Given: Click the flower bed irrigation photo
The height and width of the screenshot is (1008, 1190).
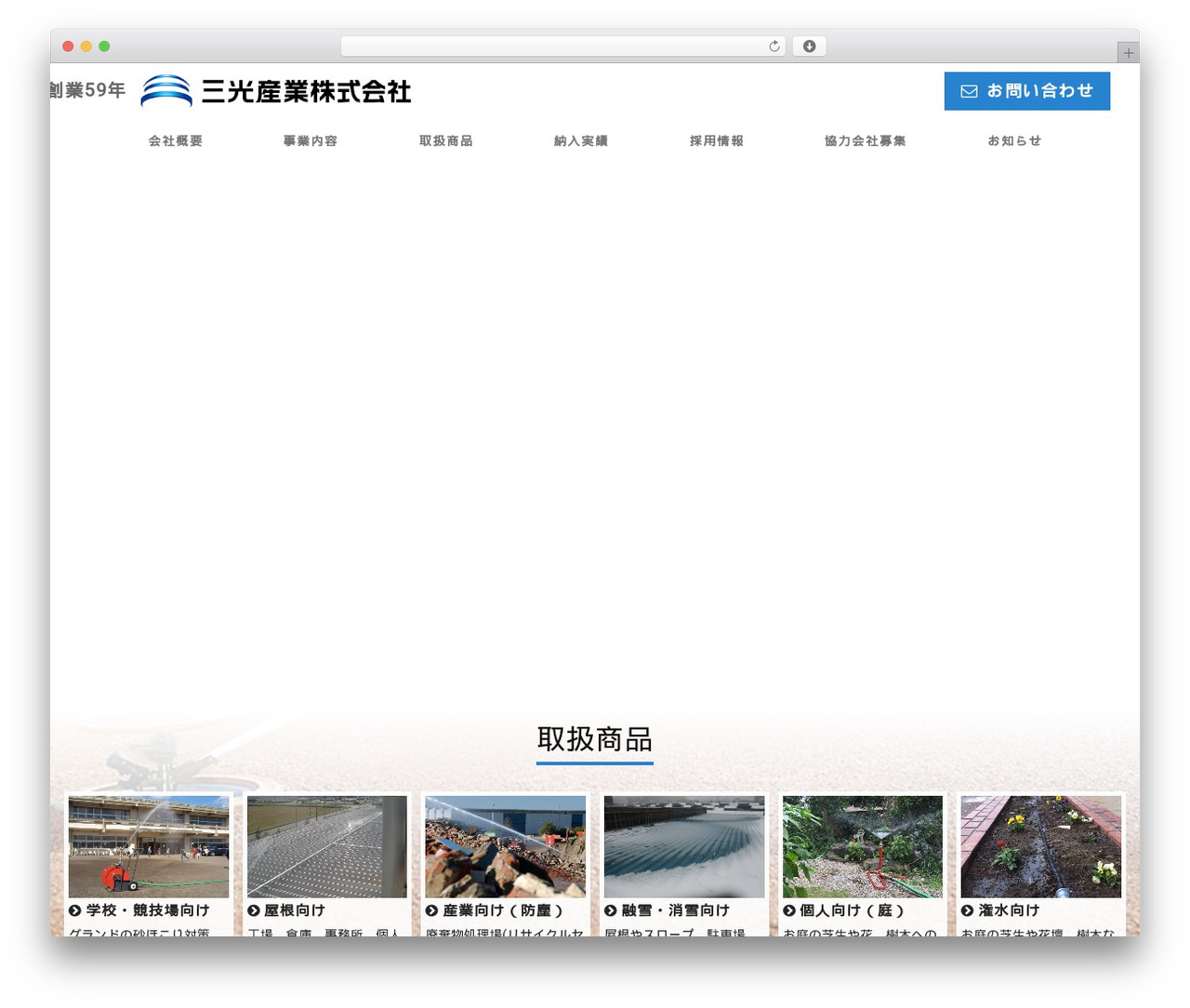Looking at the screenshot, I should pyautogui.click(x=1041, y=846).
